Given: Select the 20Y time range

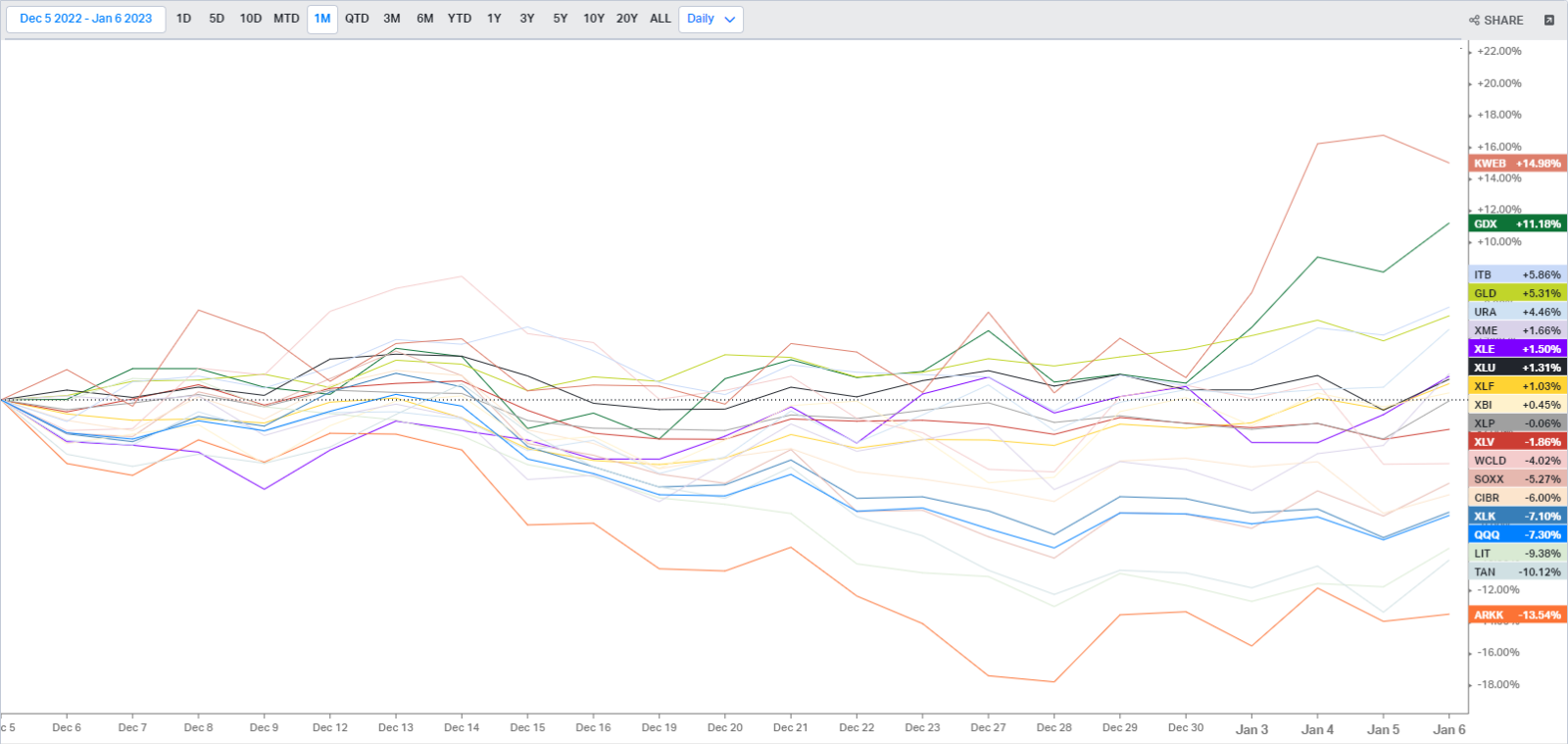Looking at the screenshot, I should [x=627, y=19].
